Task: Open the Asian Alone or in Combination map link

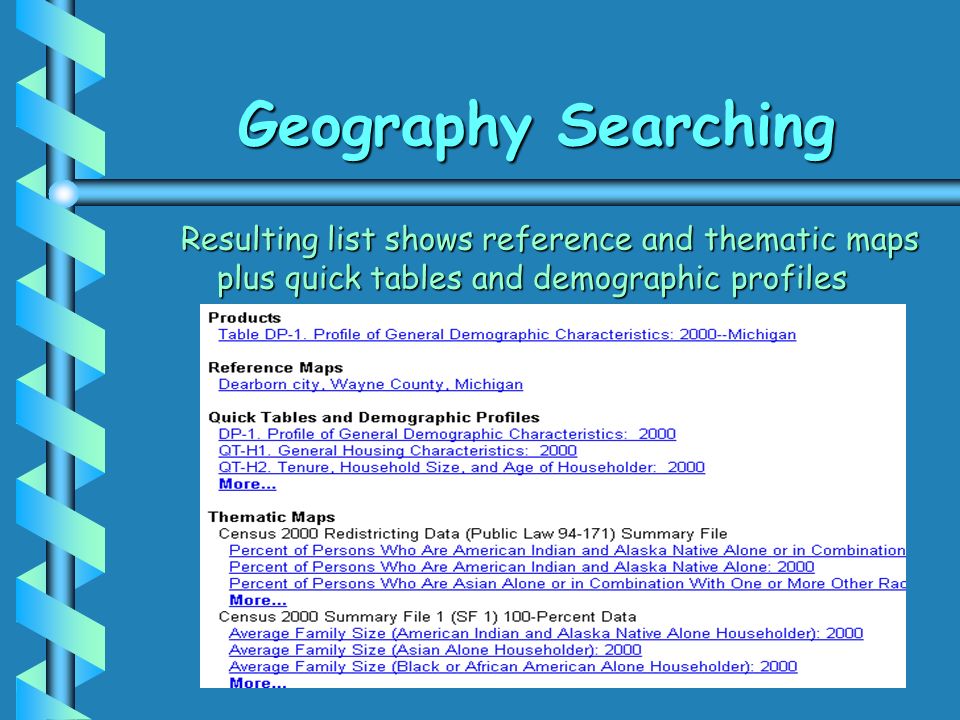Action: click(x=567, y=583)
